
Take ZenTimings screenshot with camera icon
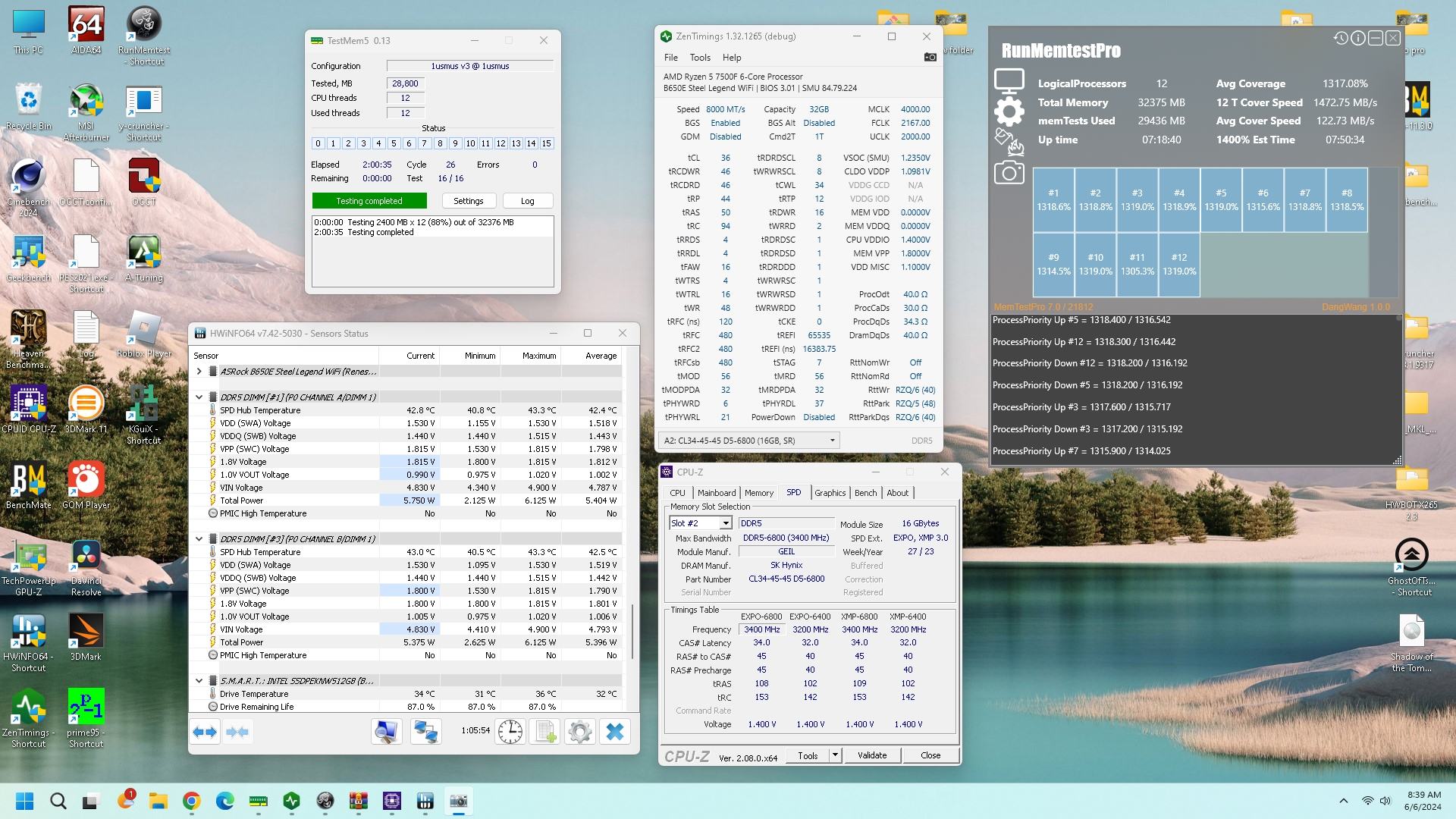tap(930, 57)
